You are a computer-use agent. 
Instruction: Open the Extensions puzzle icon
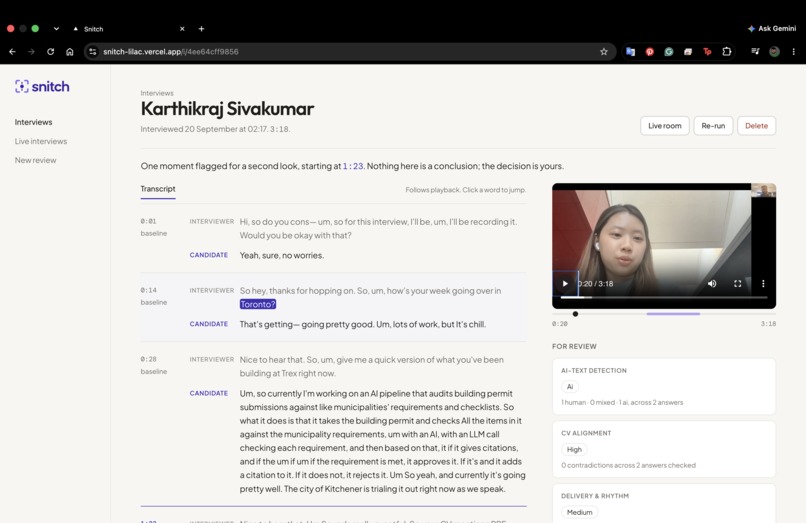(727, 51)
